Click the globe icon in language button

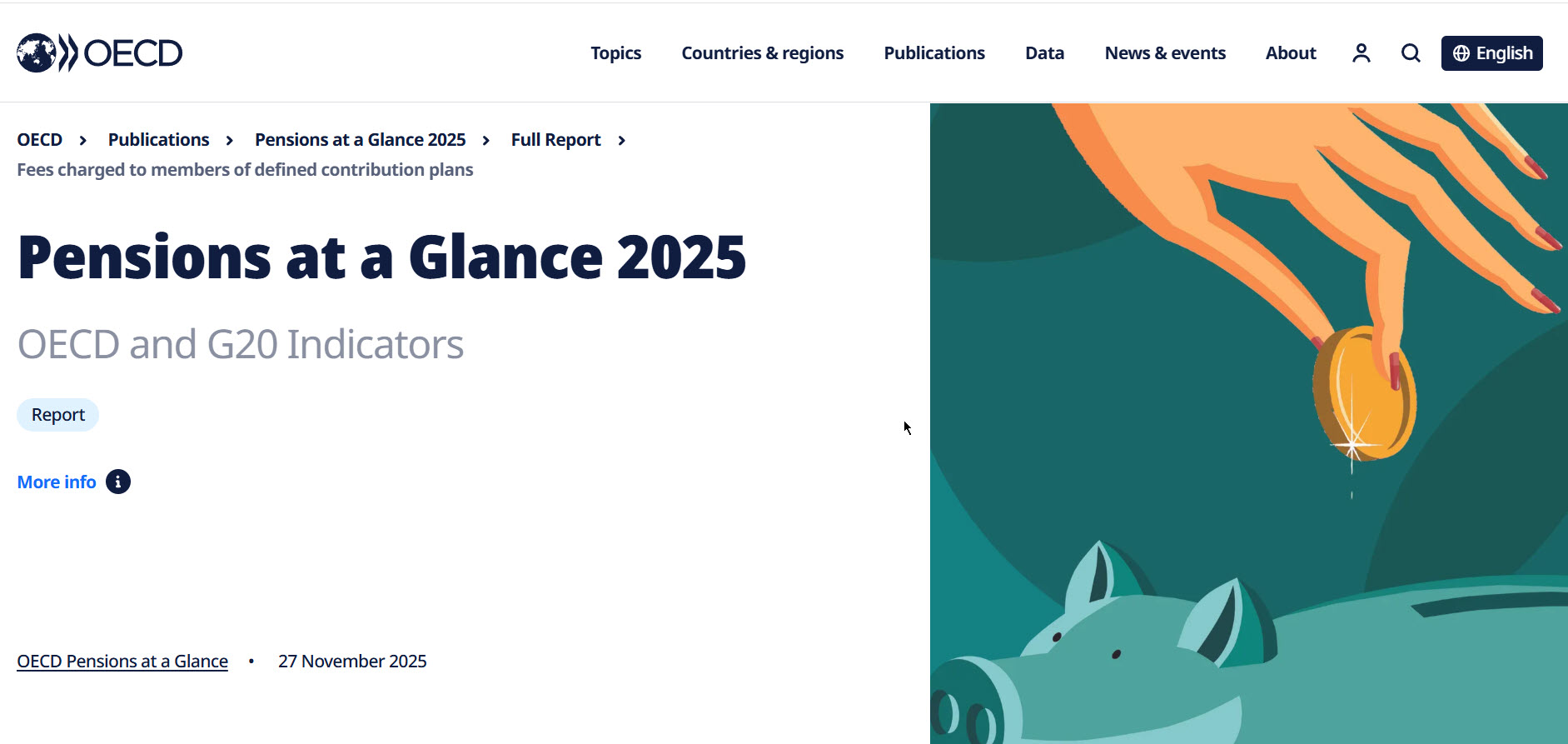click(1461, 53)
